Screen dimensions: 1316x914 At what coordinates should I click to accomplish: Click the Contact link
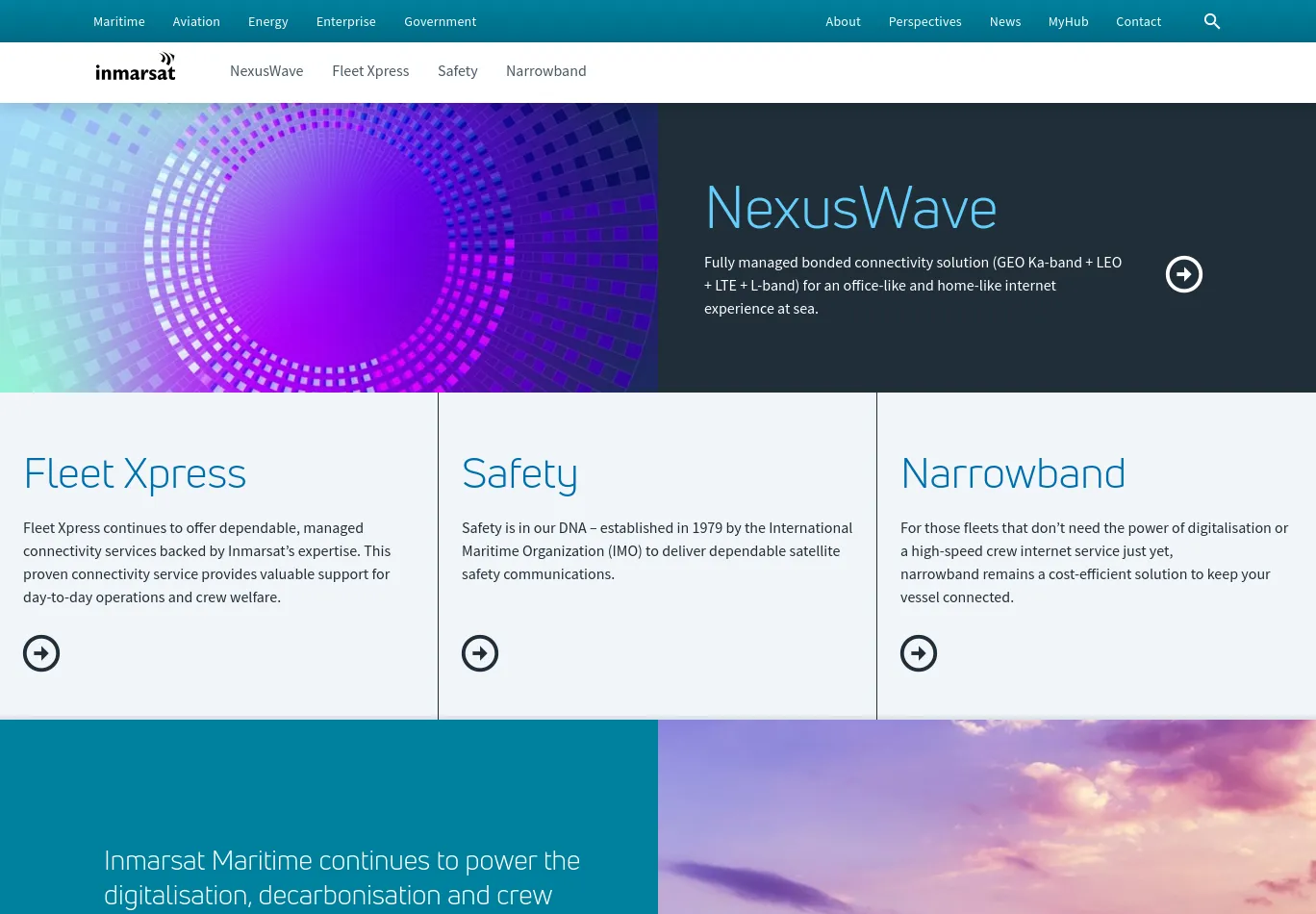coord(1138,21)
